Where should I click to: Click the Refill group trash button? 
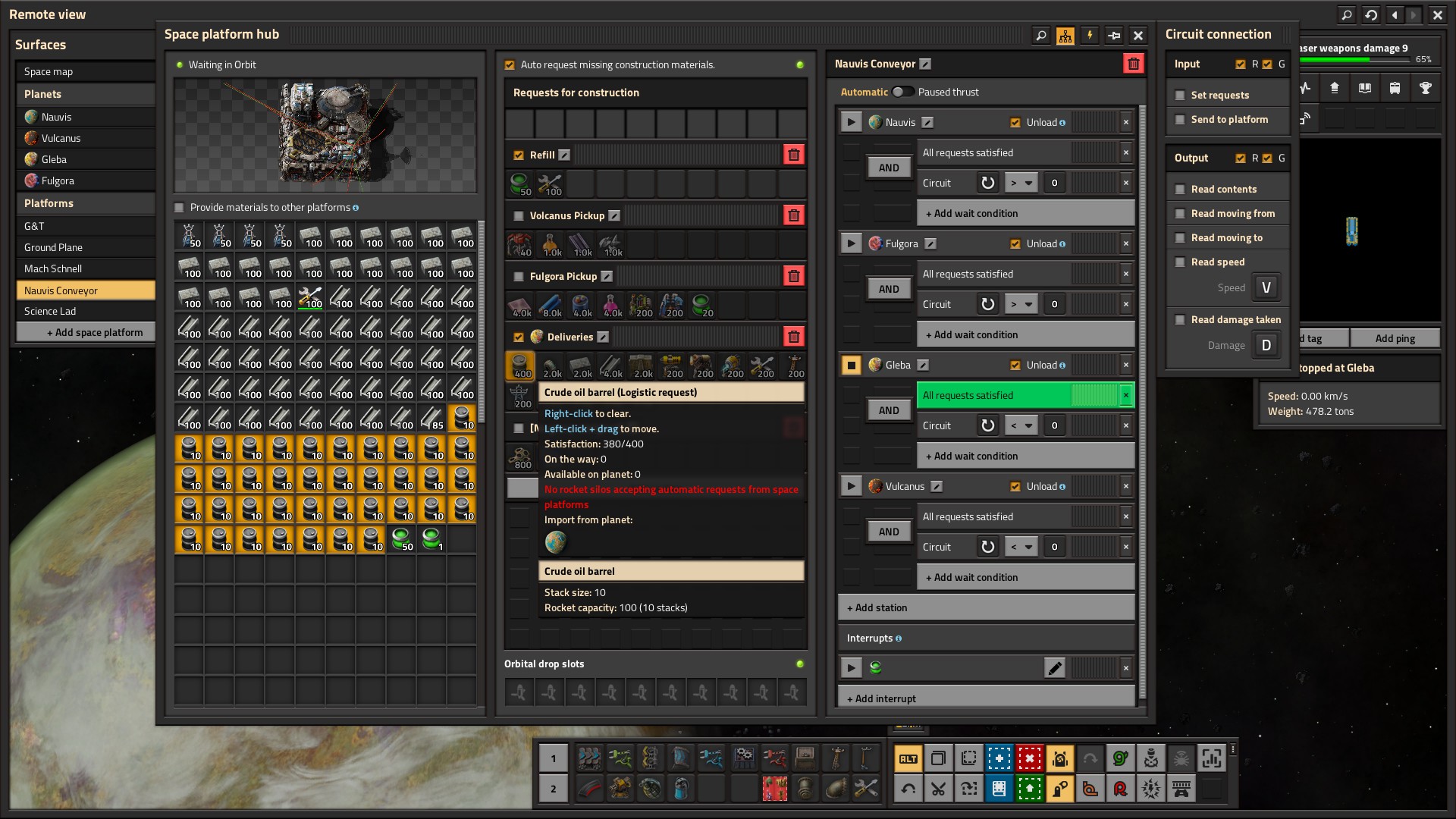(x=793, y=155)
